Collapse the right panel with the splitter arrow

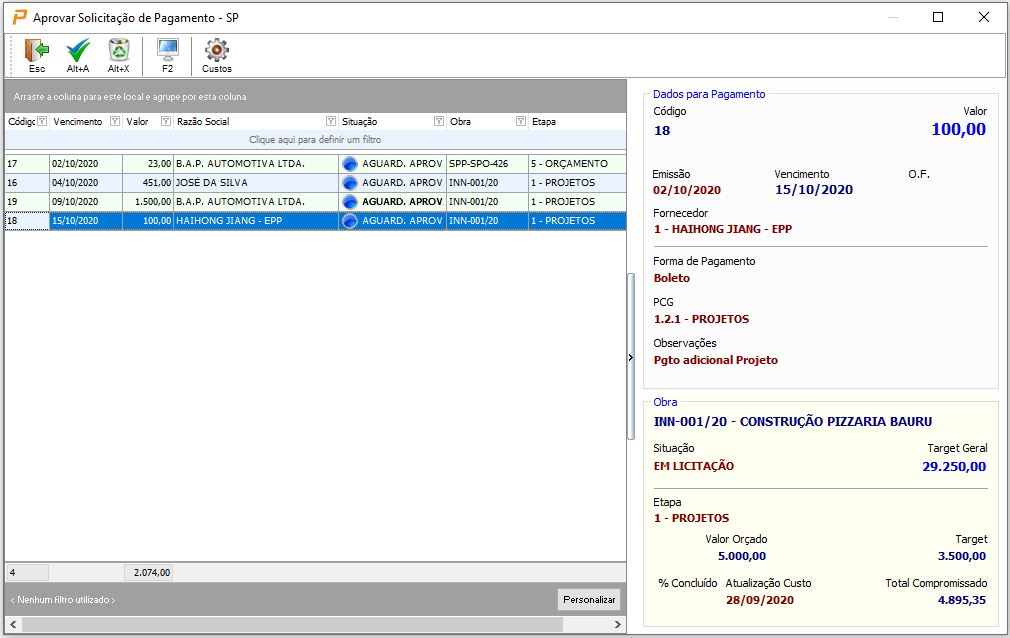click(631, 358)
